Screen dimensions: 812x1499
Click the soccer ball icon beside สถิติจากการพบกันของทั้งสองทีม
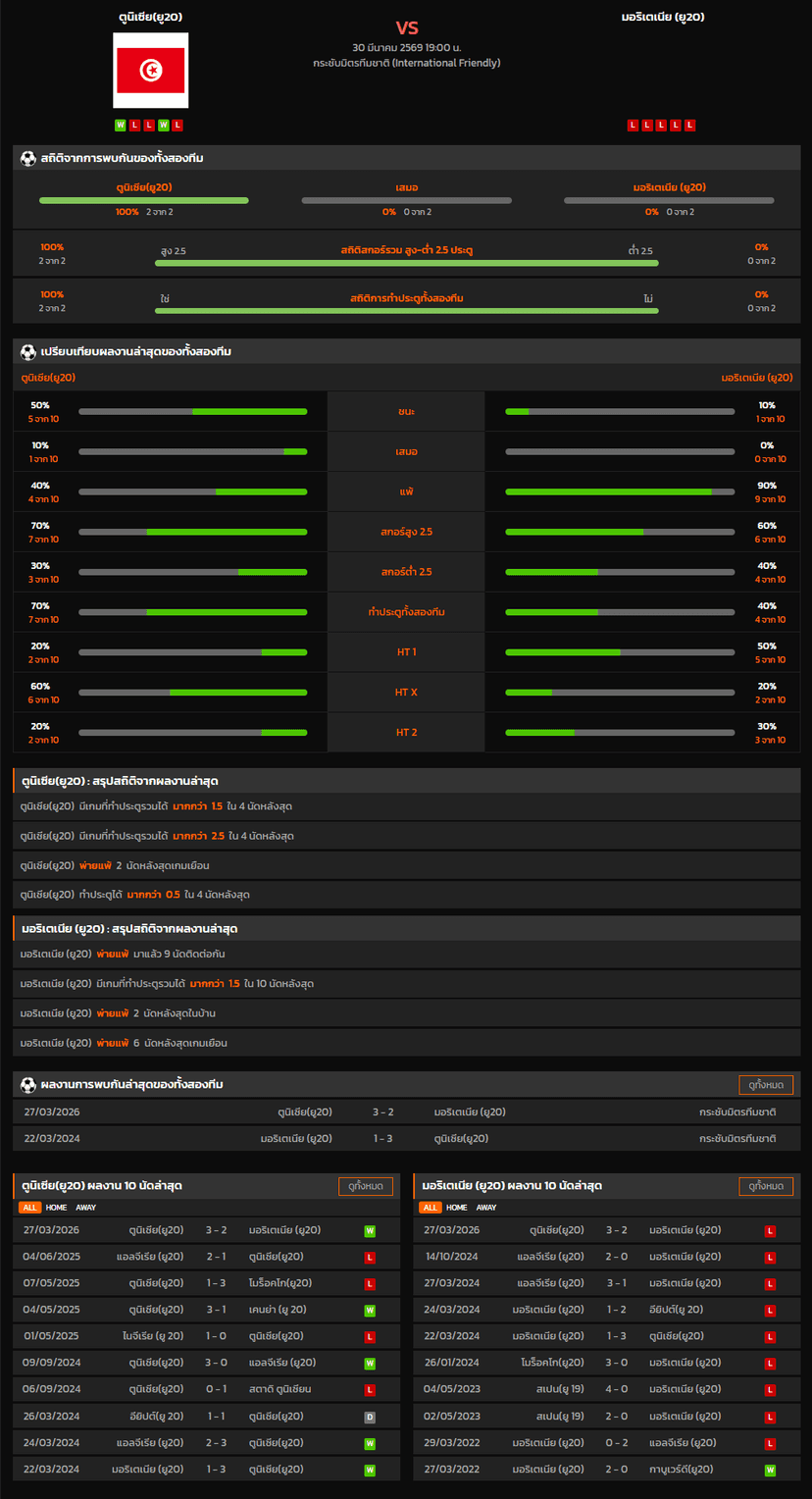coord(28,158)
